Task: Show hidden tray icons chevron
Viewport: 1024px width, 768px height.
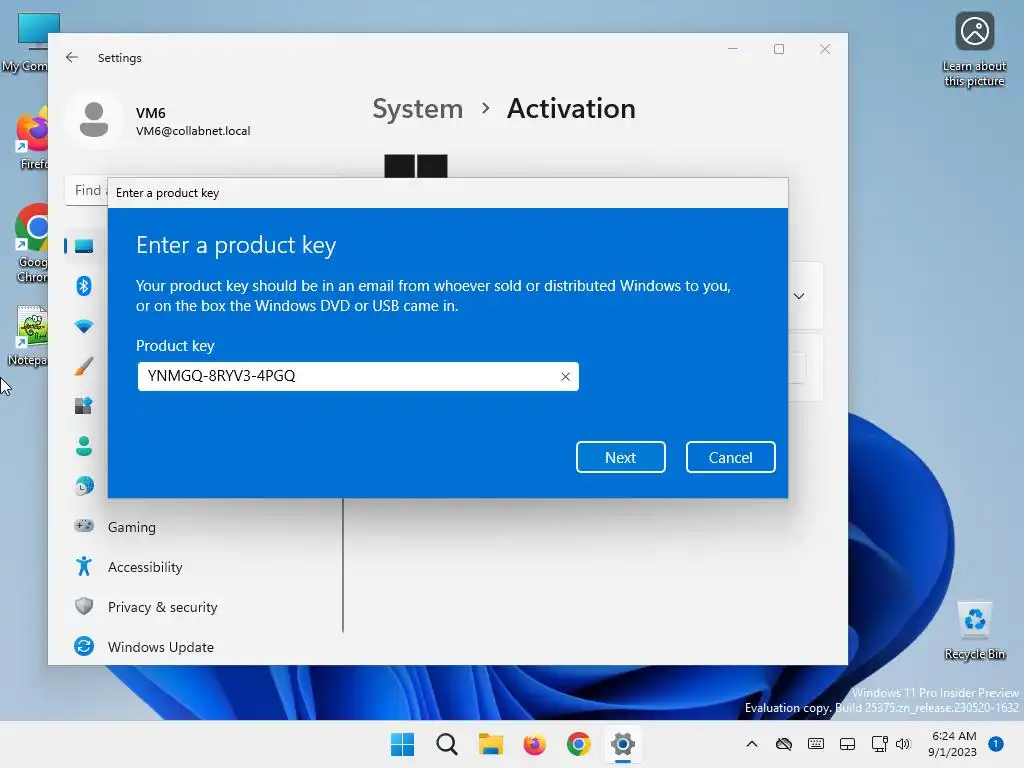Action: (752, 744)
